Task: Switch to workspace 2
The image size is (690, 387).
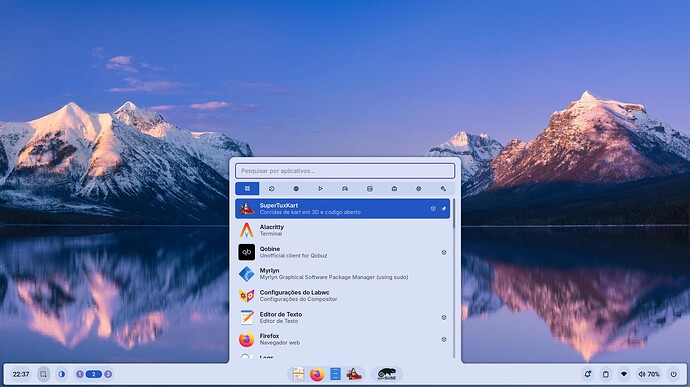Action: [93, 374]
